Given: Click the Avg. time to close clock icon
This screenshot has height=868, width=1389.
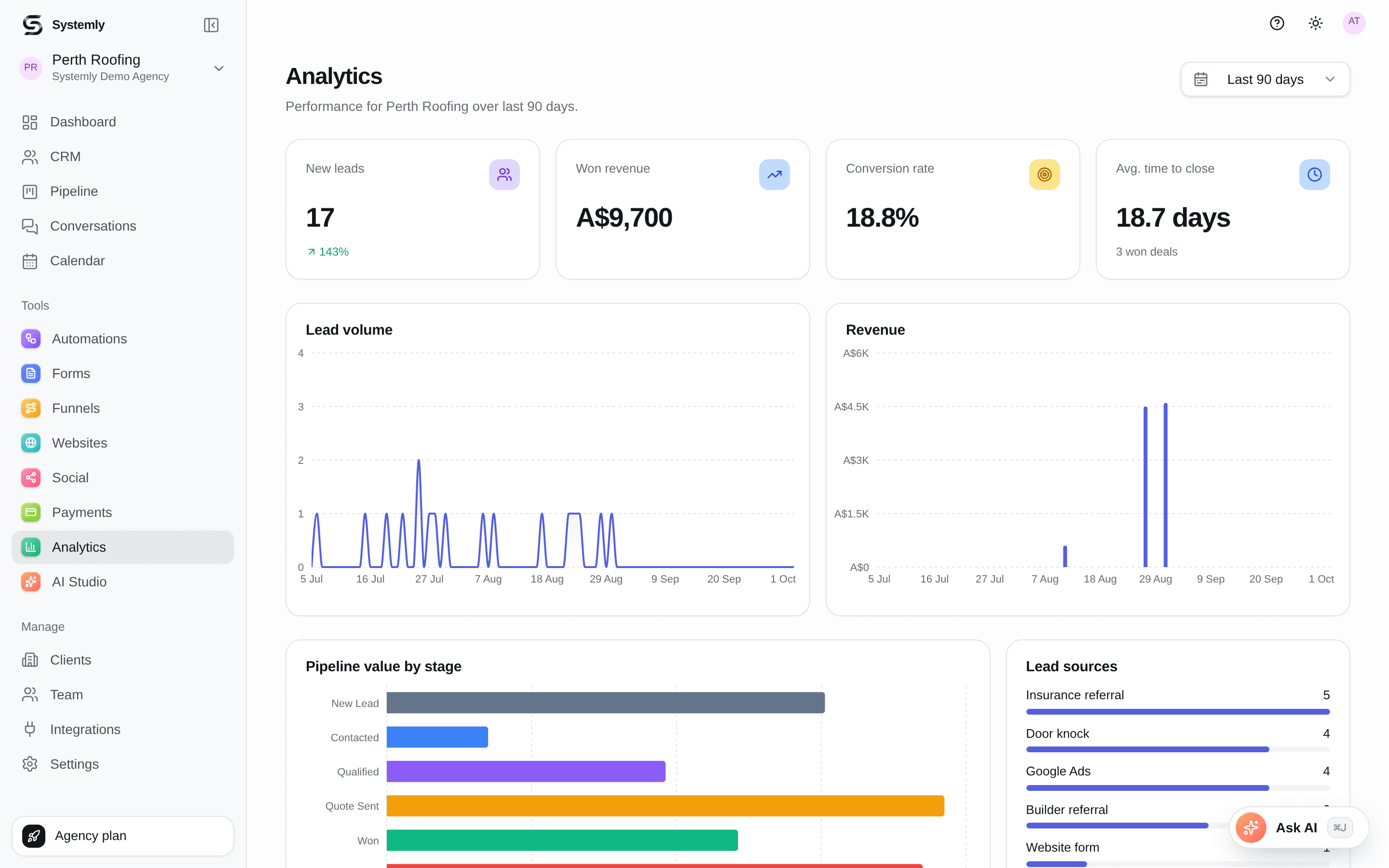Looking at the screenshot, I should tap(1314, 175).
